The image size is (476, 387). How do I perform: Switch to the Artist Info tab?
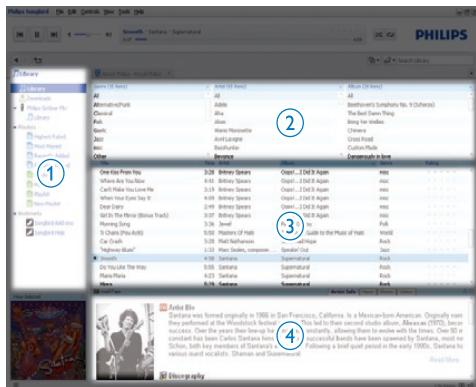(x=343, y=292)
